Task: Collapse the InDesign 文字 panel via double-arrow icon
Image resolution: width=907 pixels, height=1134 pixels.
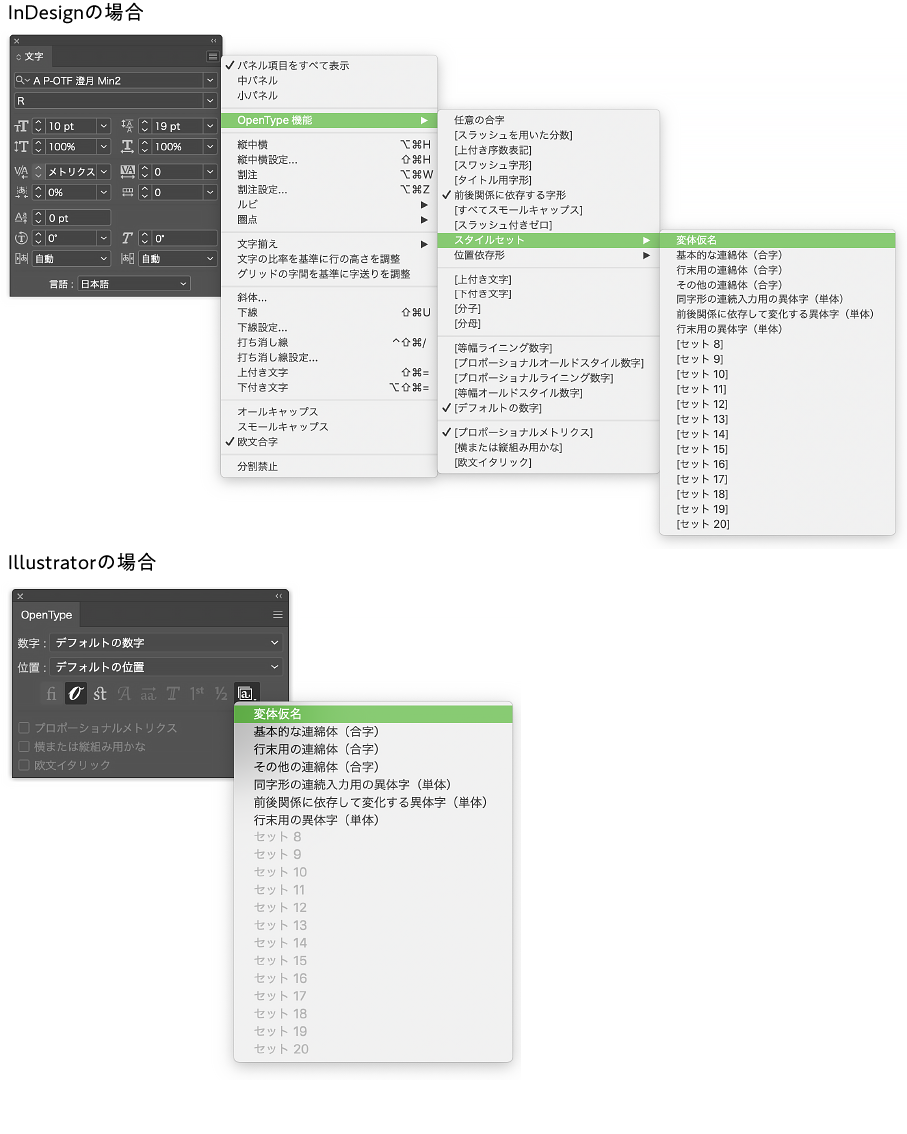Action: click(x=213, y=41)
